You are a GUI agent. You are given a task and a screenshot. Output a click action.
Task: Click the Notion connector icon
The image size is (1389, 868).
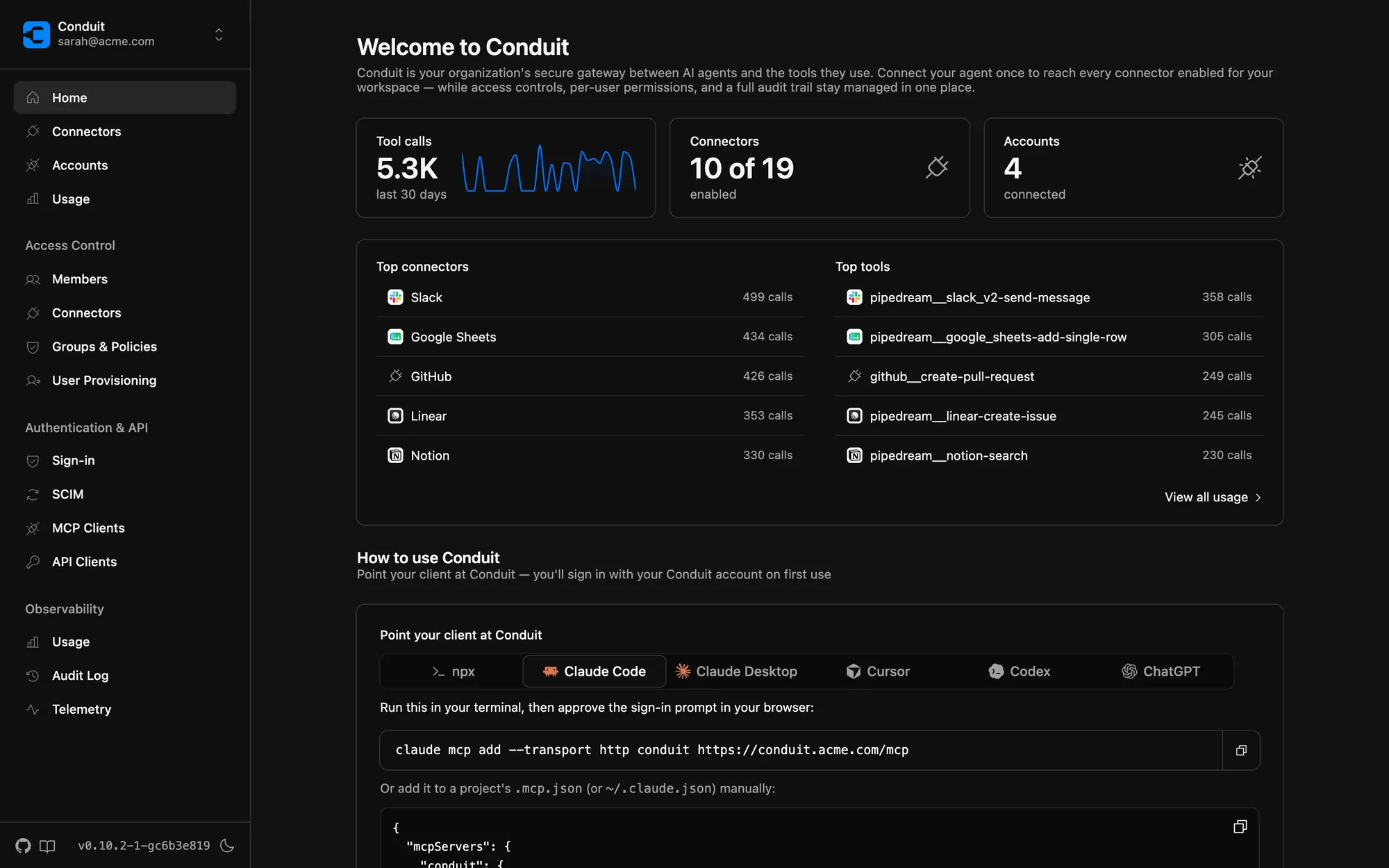tap(395, 456)
